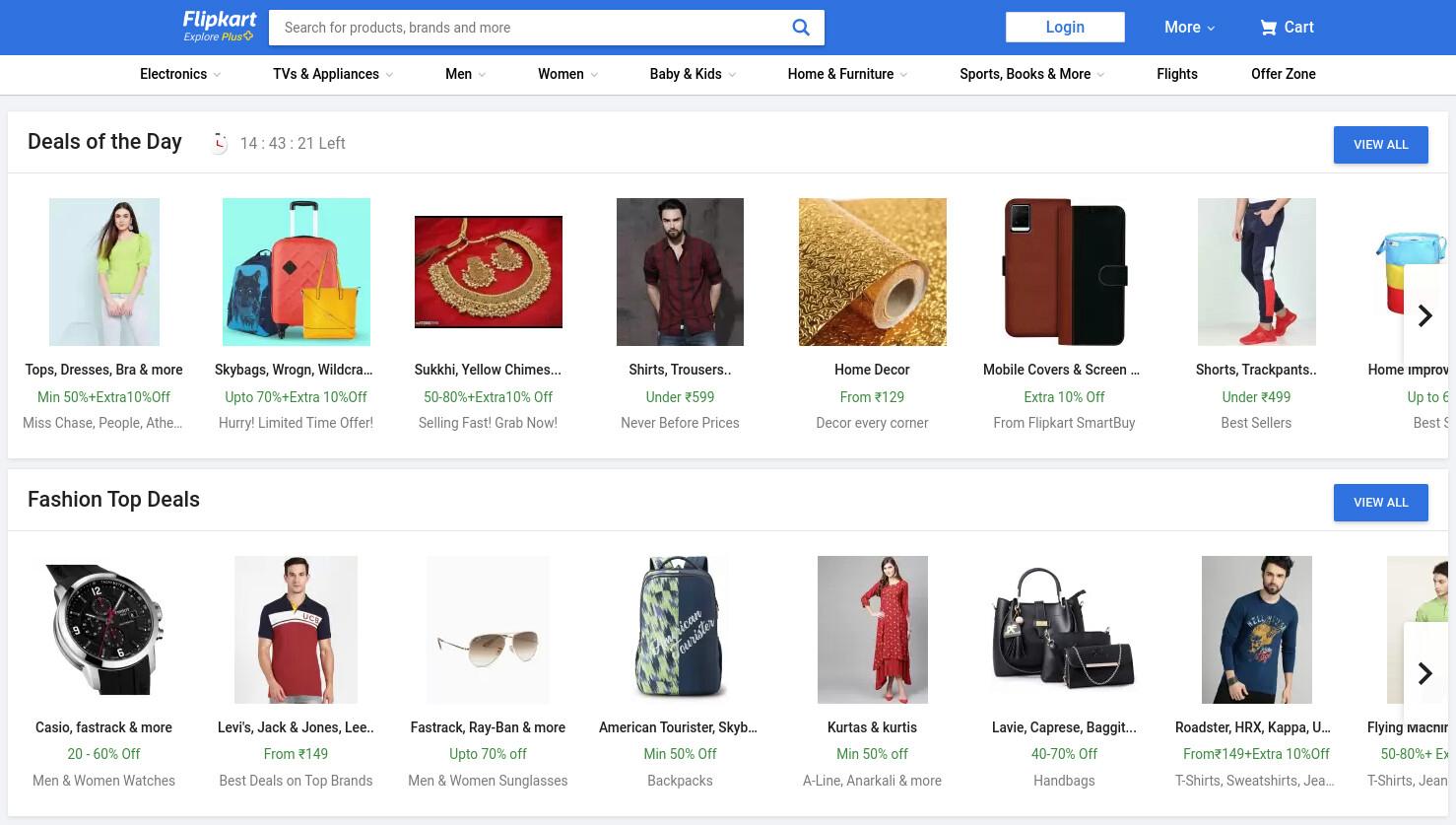Go to the Flights section
The width and height of the screenshot is (1456, 825).
pyautogui.click(x=1177, y=74)
